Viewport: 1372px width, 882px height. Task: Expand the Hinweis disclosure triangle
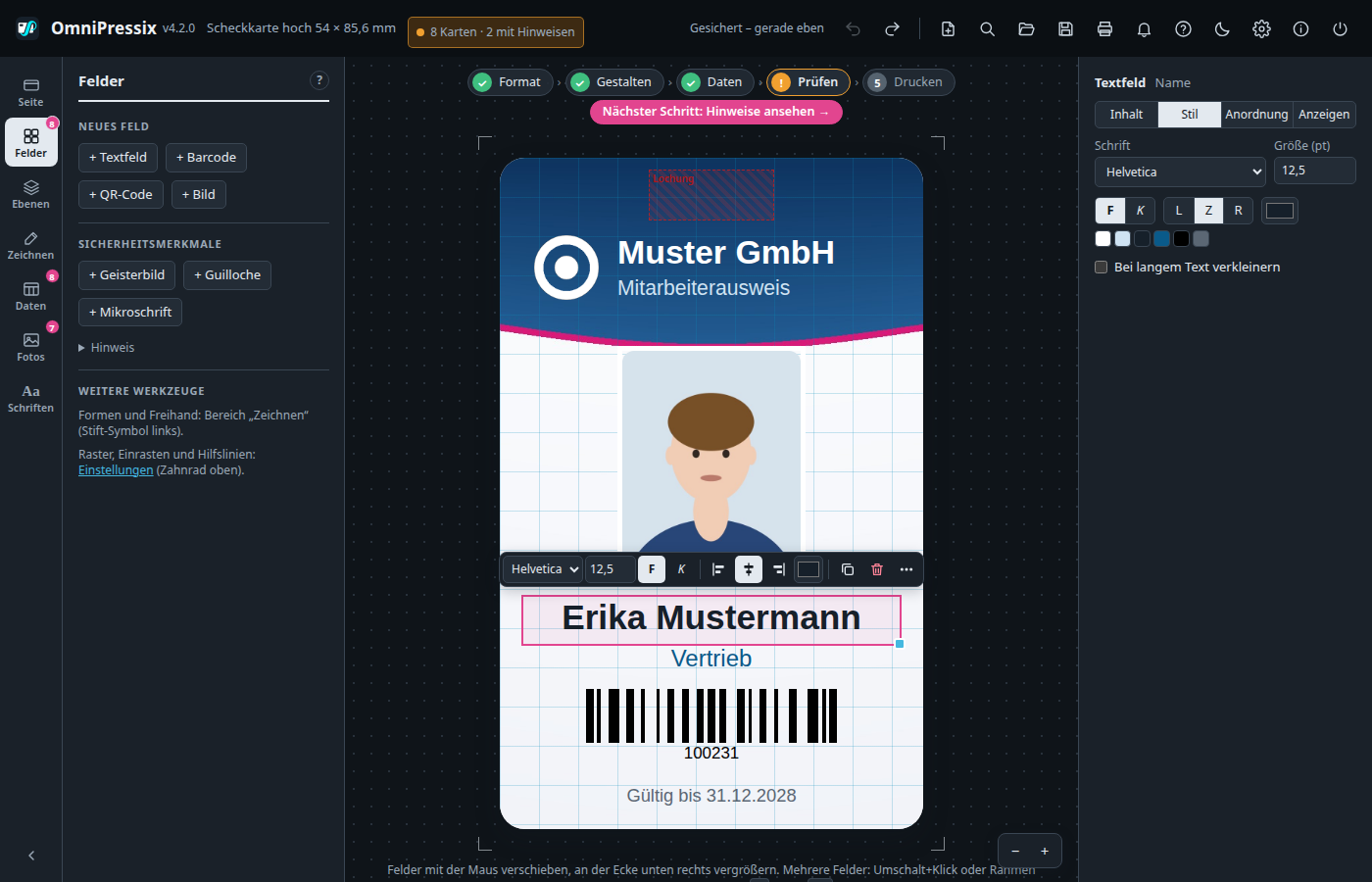click(x=82, y=348)
